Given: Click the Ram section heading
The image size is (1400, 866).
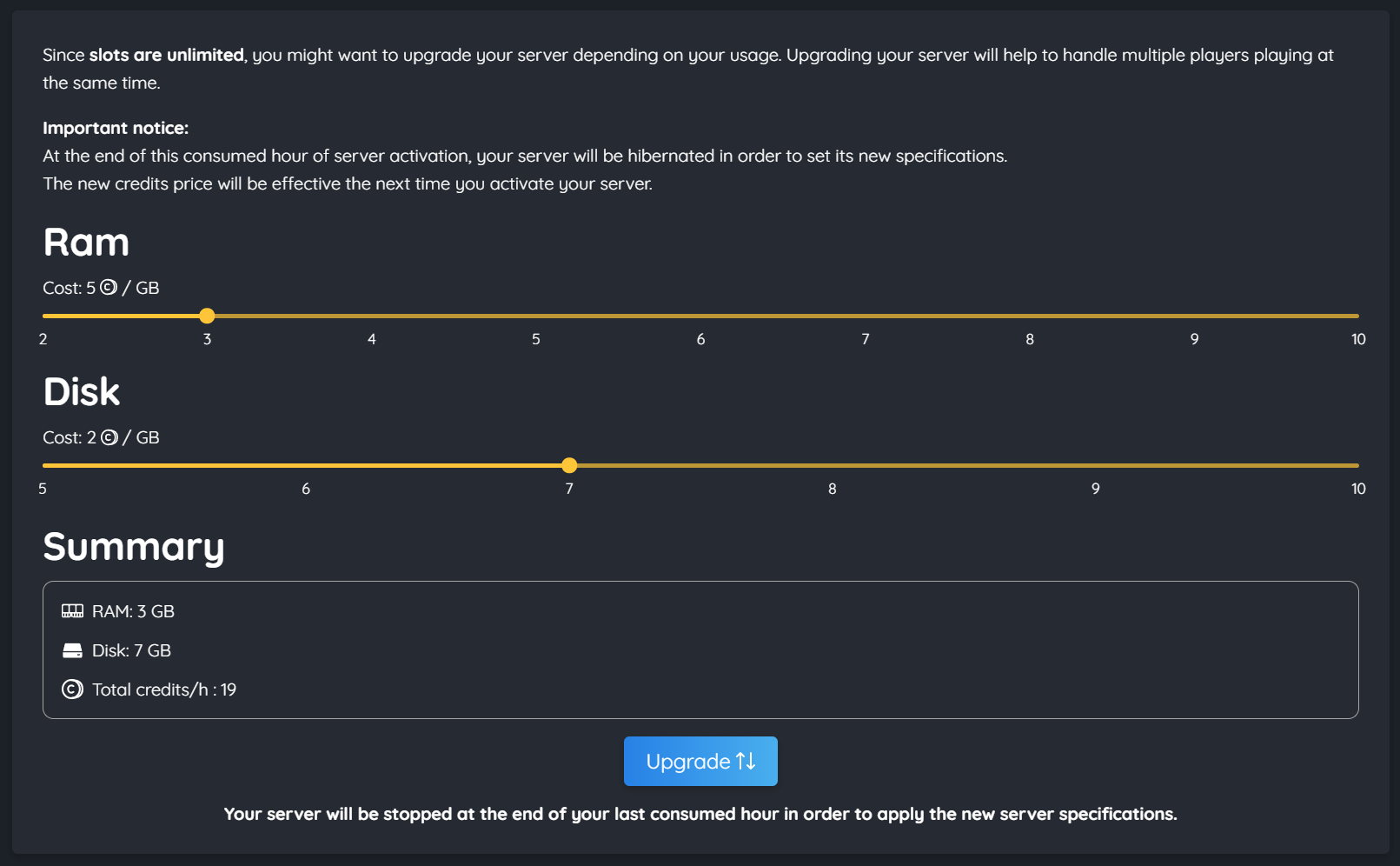Looking at the screenshot, I should 86,243.
